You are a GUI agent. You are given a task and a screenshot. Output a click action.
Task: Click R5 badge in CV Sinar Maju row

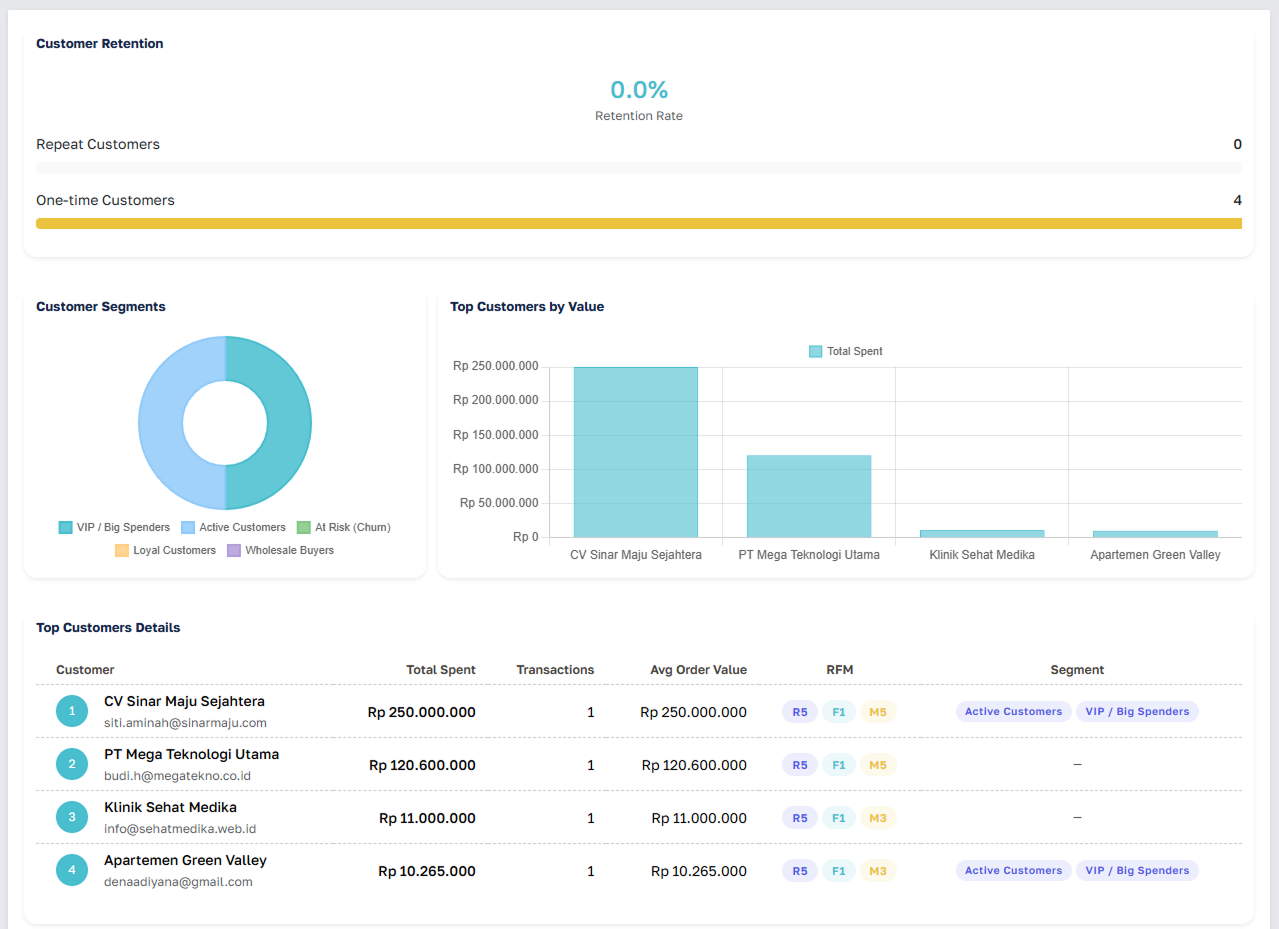800,712
